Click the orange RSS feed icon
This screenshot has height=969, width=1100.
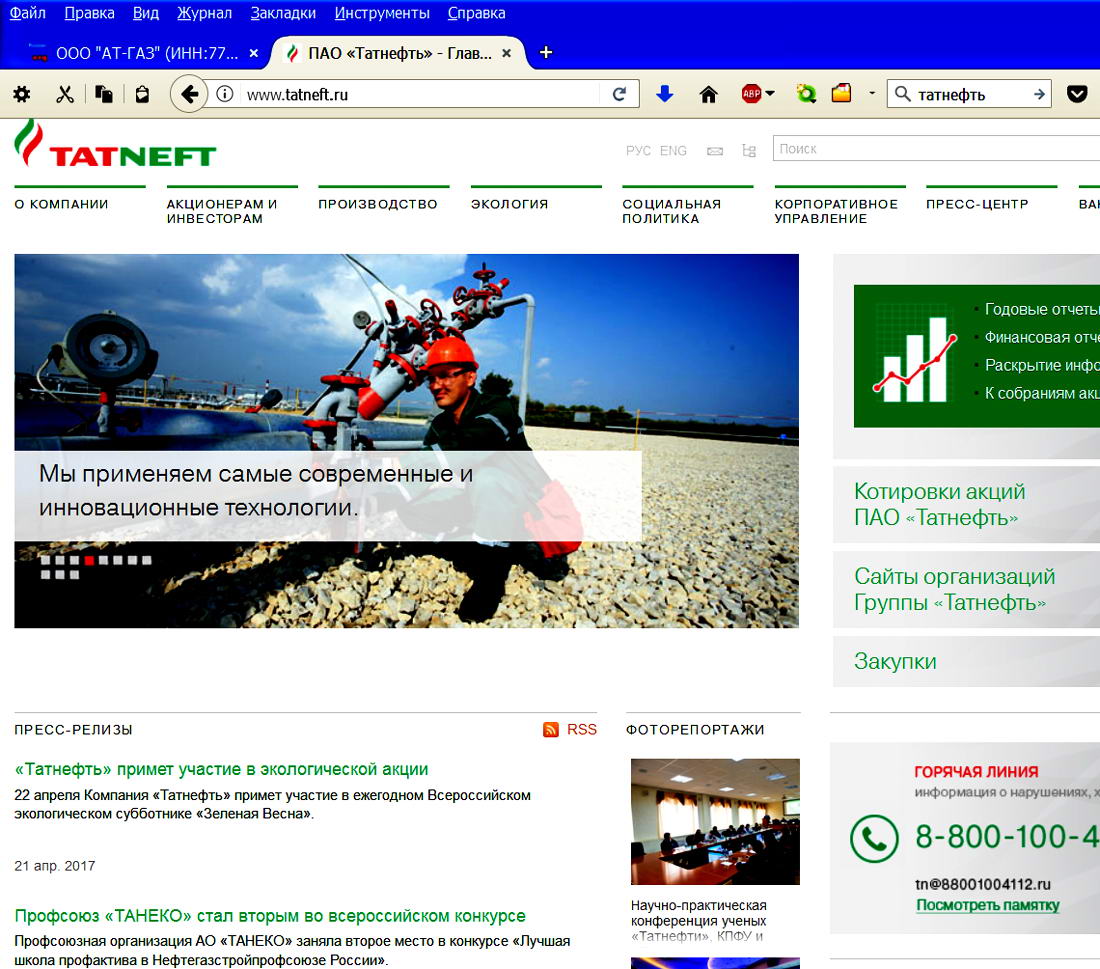click(x=551, y=730)
